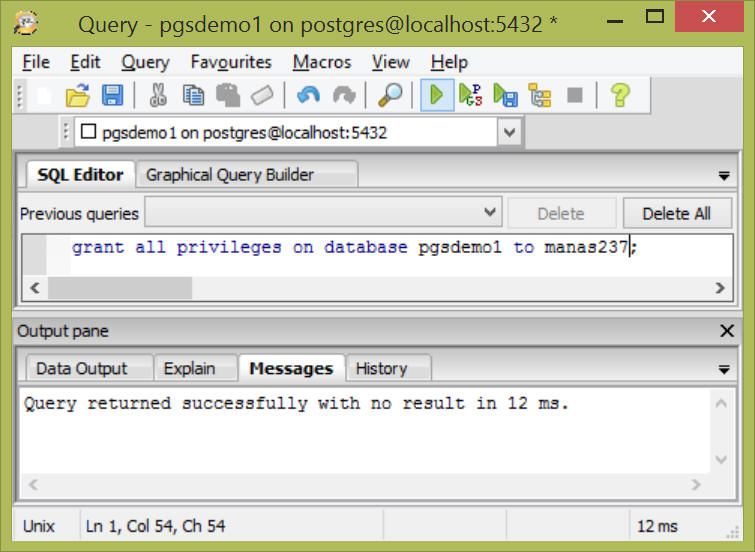Open the Edit menu
Image resolution: width=755 pixels, height=552 pixels.
pos(85,62)
